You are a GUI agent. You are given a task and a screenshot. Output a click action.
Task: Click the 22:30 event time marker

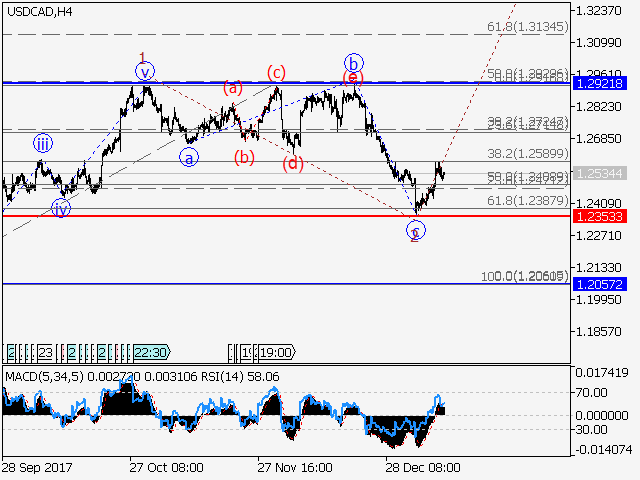[x=150, y=352]
